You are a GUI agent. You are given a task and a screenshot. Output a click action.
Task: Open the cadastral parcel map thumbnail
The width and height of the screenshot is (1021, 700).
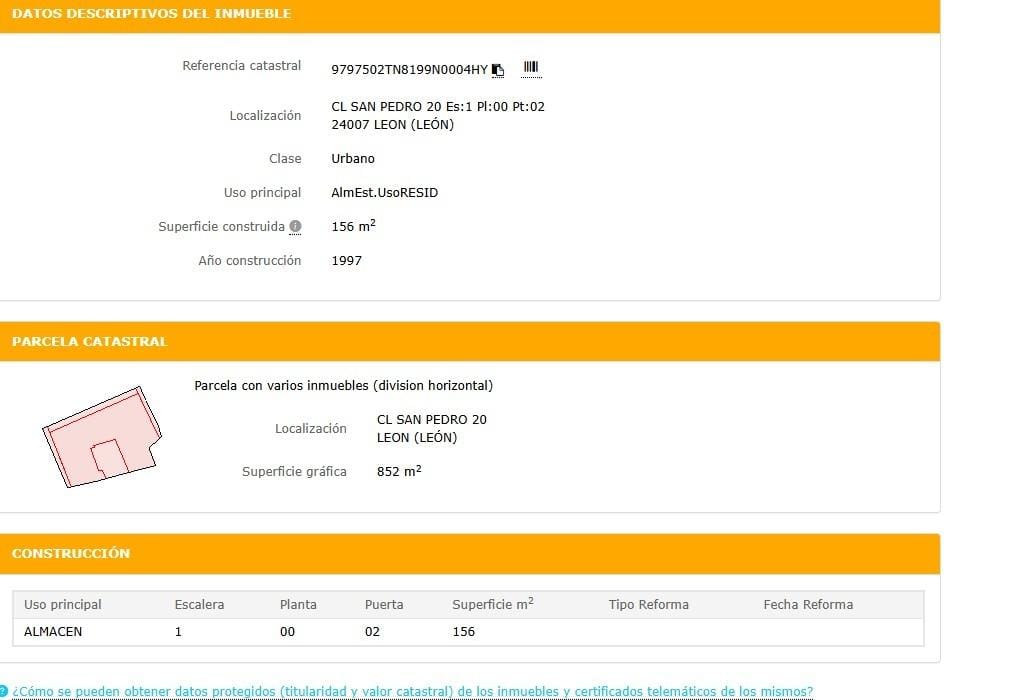102,437
